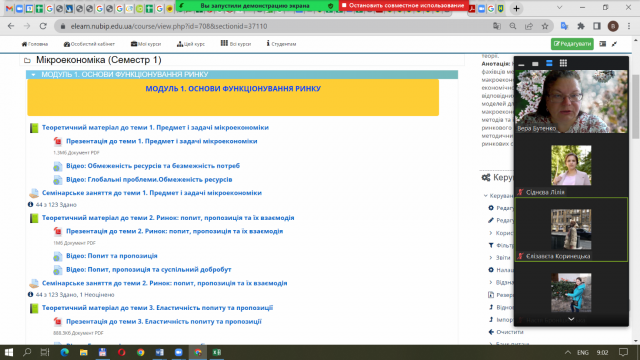Screen dimensions: 640x360
Task: Expand the Керування курсом tree node
Action: pos(486,196)
